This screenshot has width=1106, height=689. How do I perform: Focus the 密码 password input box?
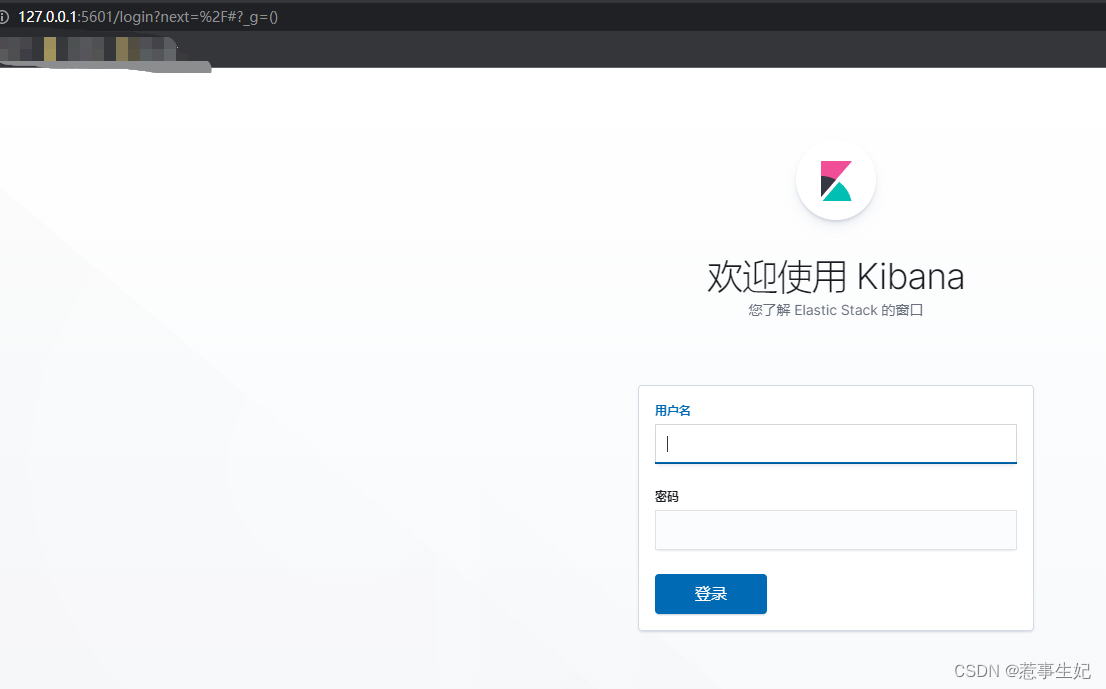coord(835,530)
